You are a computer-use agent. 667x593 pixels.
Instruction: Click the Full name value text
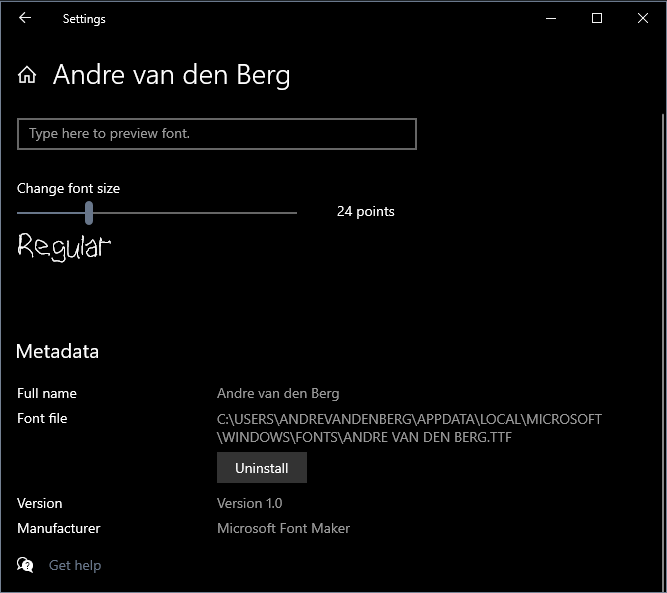click(277, 393)
